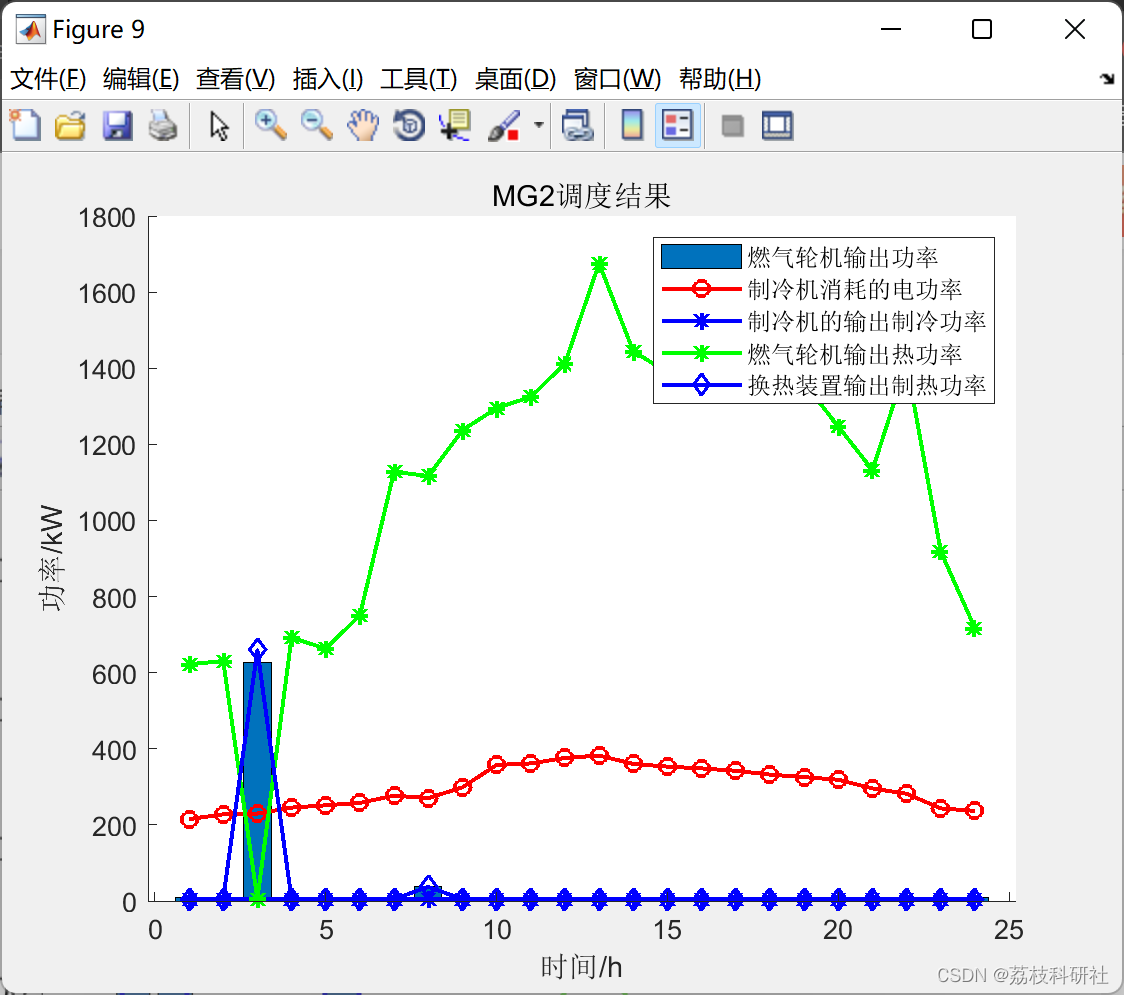1124x995 pixels.
Task: Click the green asterisk line sample in legend
Action: point(701,353)
